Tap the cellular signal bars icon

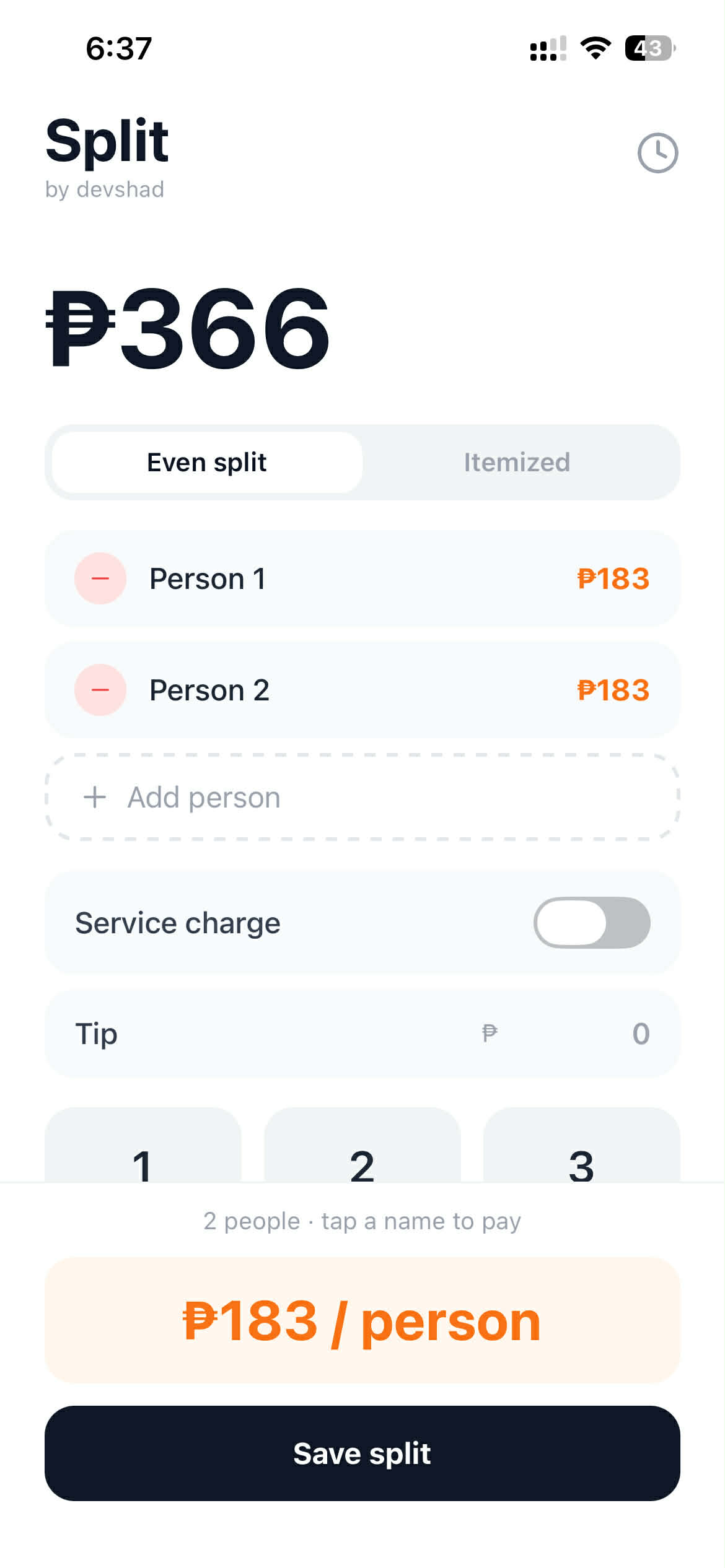[x=548, y=48]
